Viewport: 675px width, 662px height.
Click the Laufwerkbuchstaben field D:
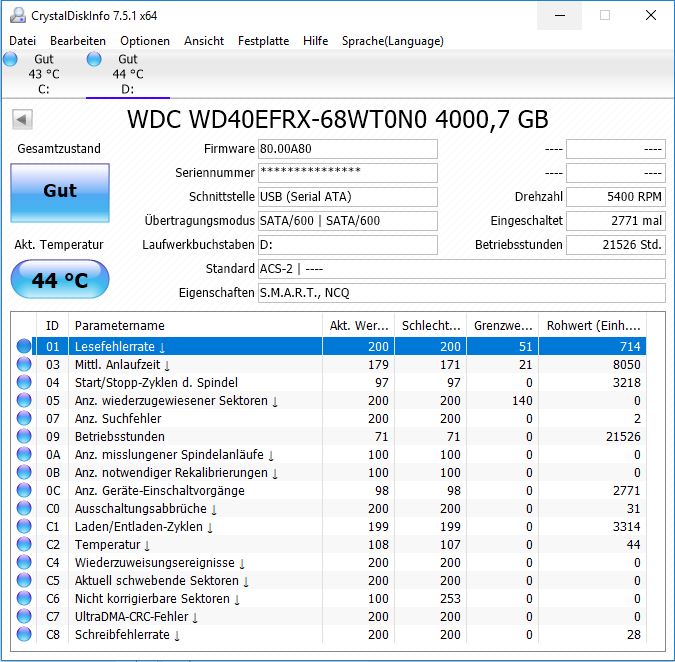[x=348, y=245]
